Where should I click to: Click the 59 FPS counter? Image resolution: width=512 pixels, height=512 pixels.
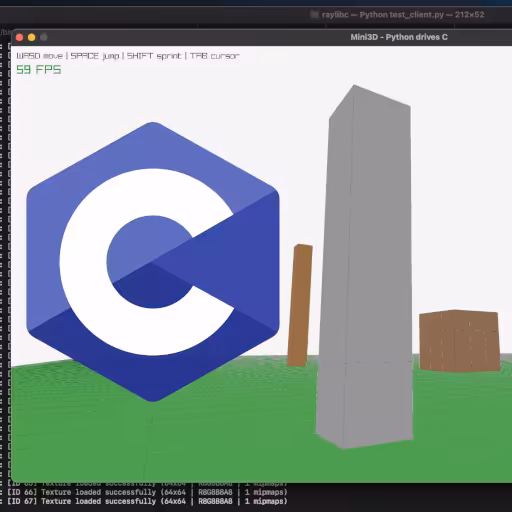[39, 69]
